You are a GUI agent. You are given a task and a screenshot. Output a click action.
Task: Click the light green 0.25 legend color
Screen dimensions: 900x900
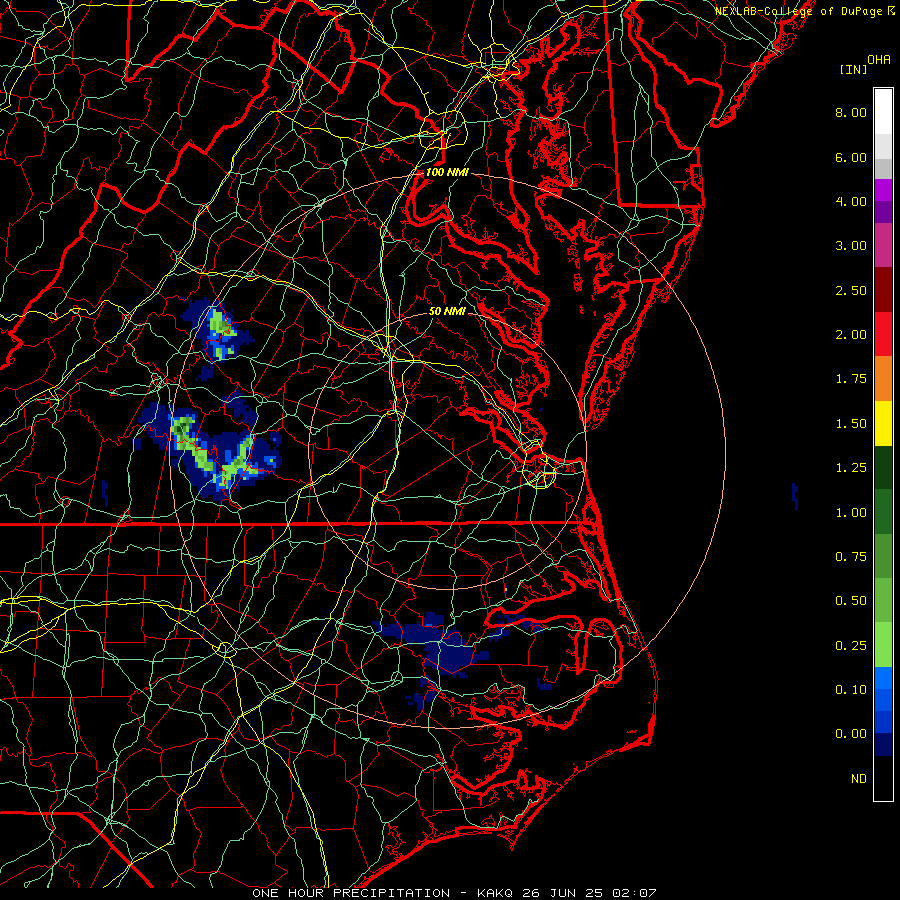(883, 645)
